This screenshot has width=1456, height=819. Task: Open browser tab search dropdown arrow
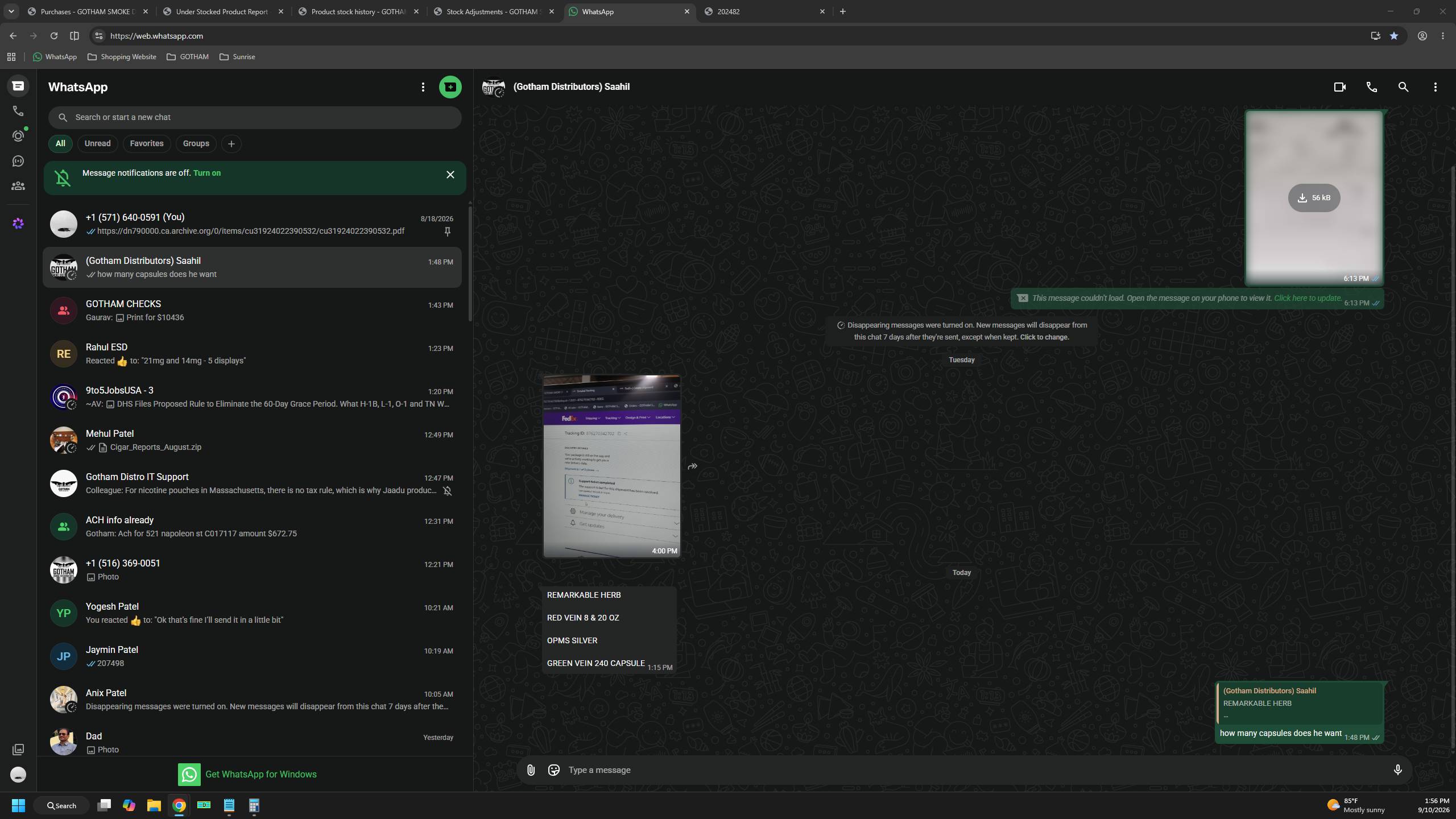coord(11,11)
